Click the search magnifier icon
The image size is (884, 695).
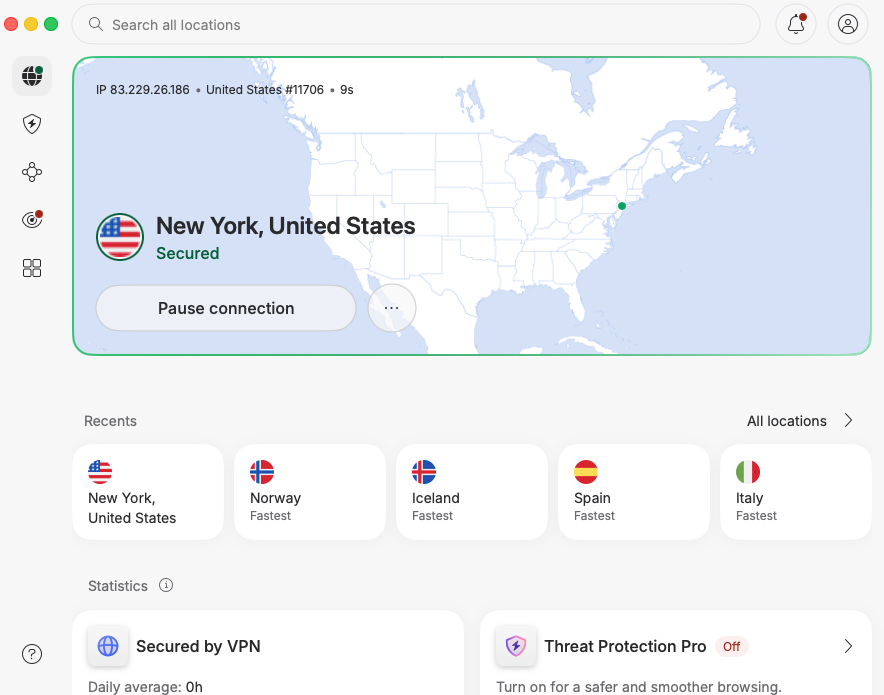[x=96, y=24]
